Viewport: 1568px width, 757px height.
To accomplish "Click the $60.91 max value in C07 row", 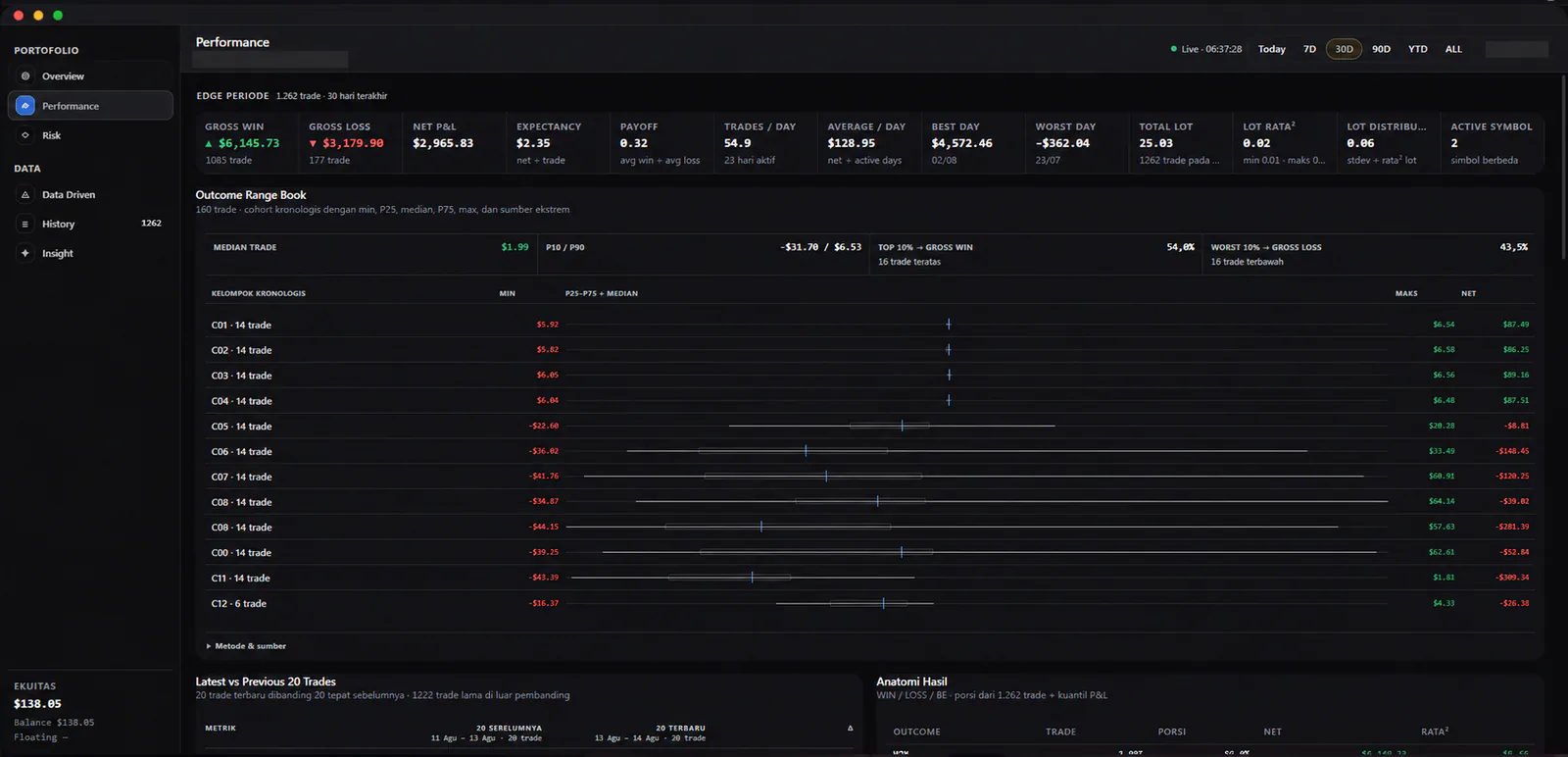I will pyautogui.click(x=1442, y=476).
